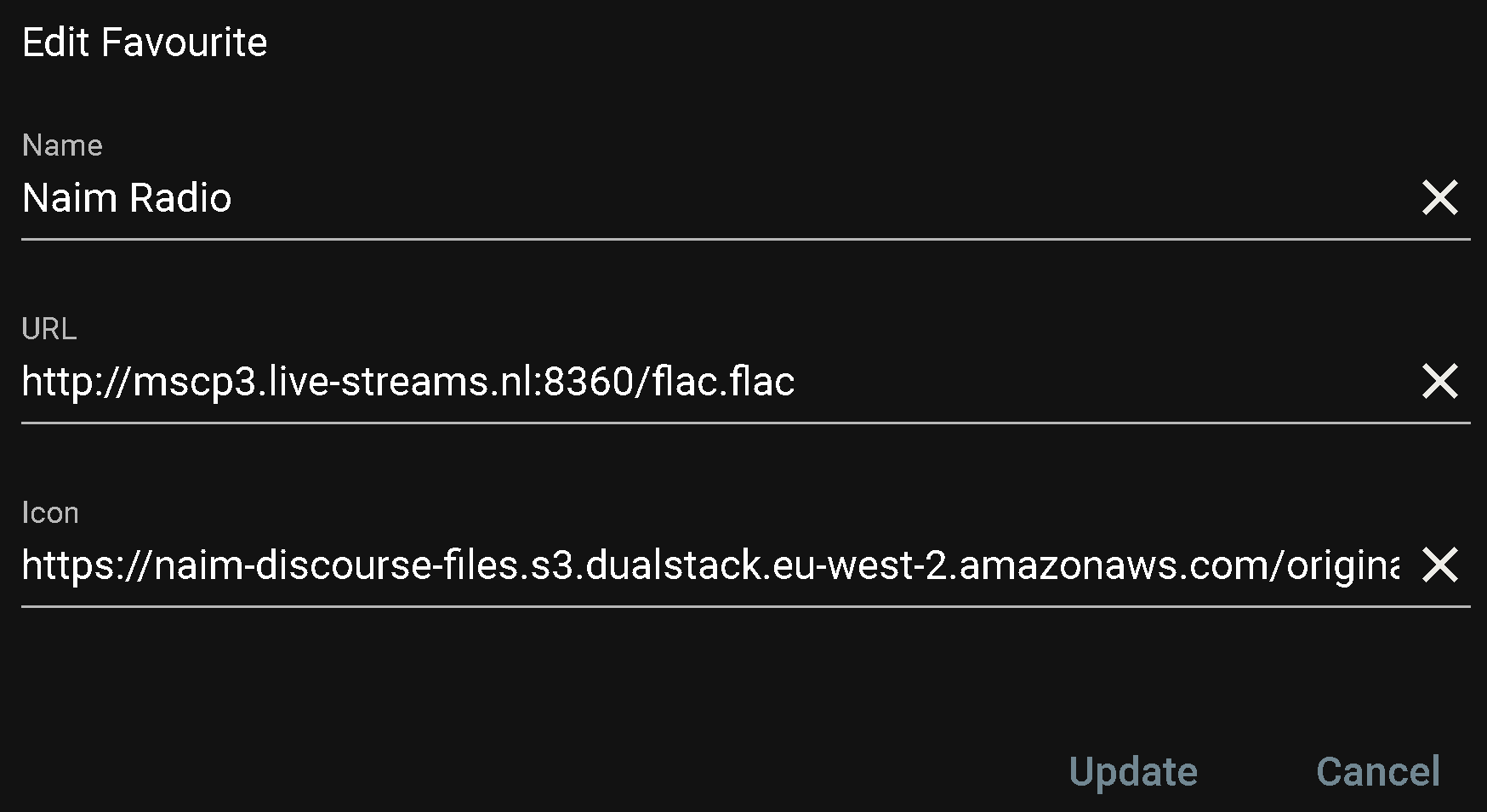Clear the Icon field address
This screenshot has width=1487, height=812.
coord(1439,565)
